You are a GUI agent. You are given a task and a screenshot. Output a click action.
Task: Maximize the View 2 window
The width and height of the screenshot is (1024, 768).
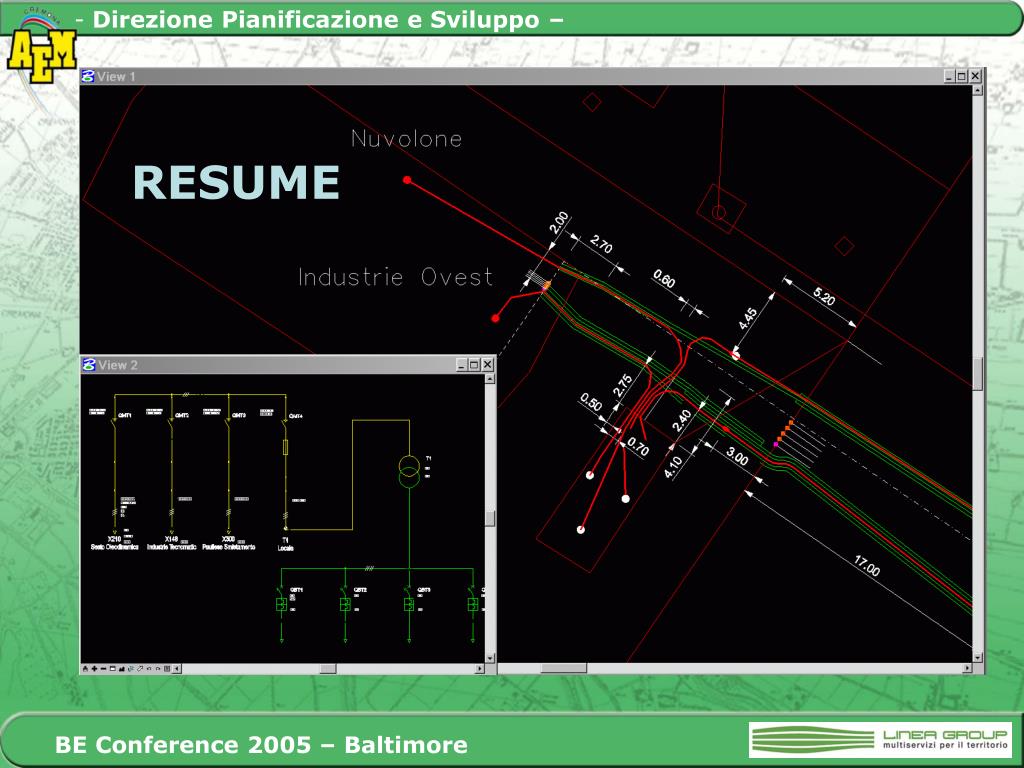tap(474, 365)
